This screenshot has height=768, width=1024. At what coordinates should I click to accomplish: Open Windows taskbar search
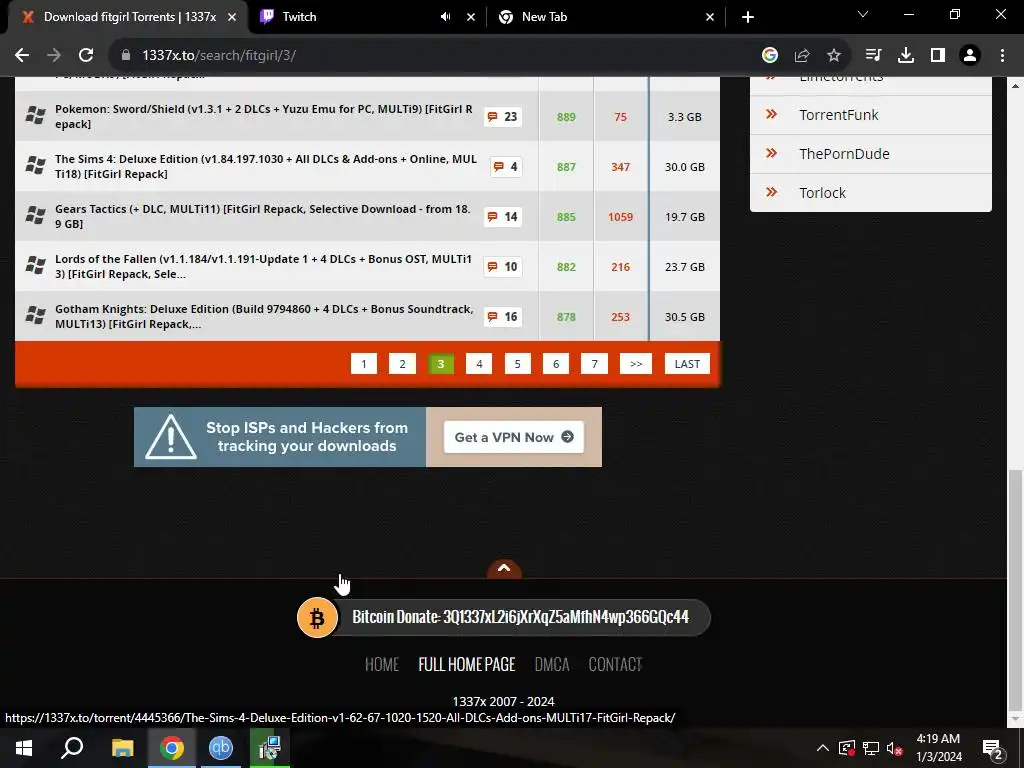72,748
